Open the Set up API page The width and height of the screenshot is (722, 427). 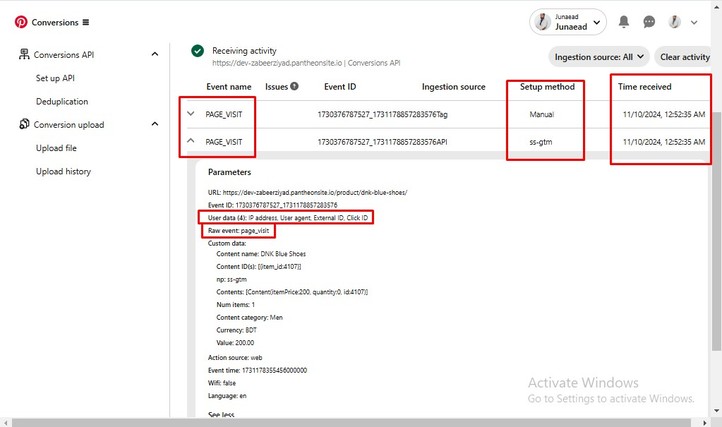55,78
